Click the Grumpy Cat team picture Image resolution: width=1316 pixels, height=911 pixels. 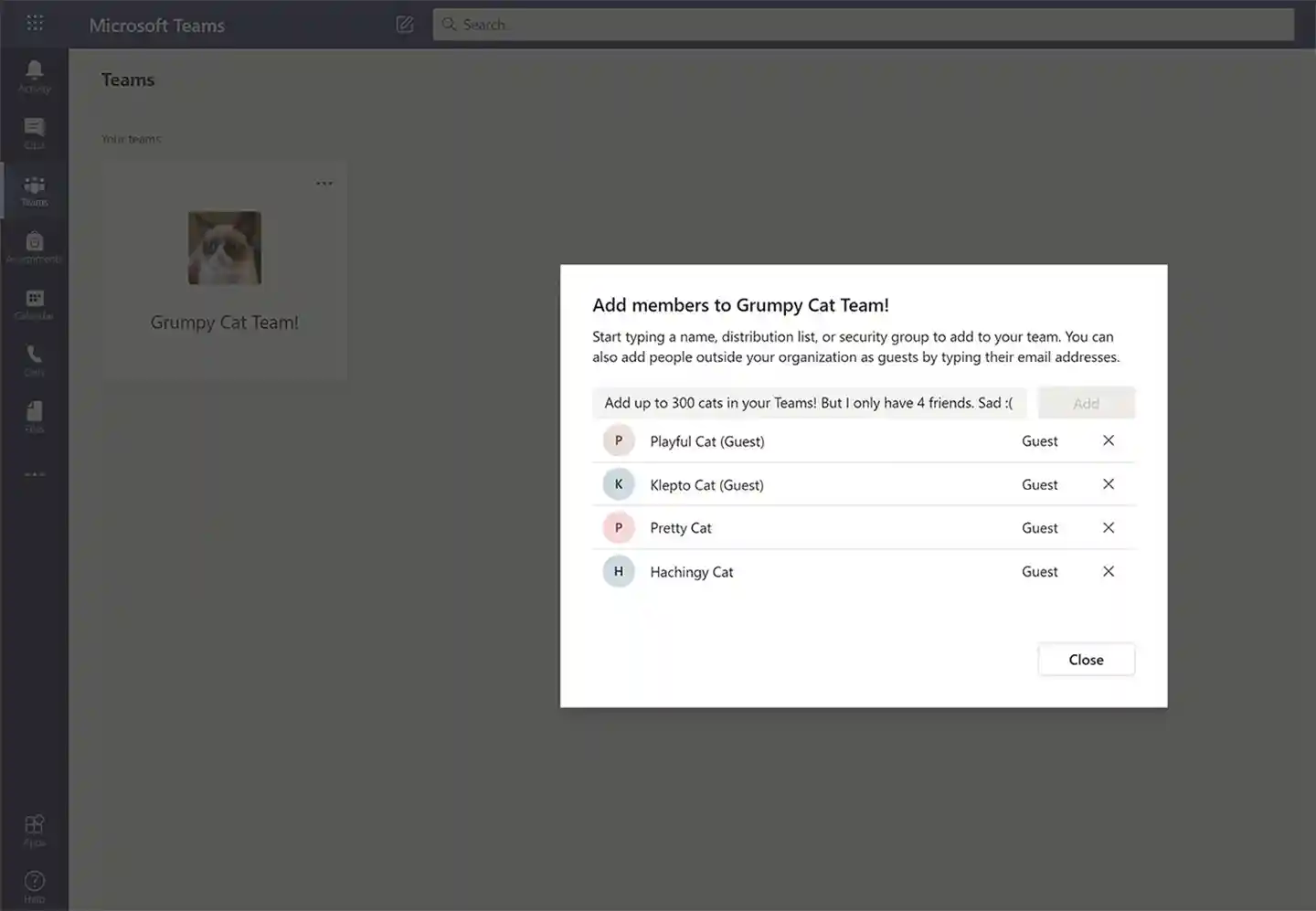click(225, 248)
